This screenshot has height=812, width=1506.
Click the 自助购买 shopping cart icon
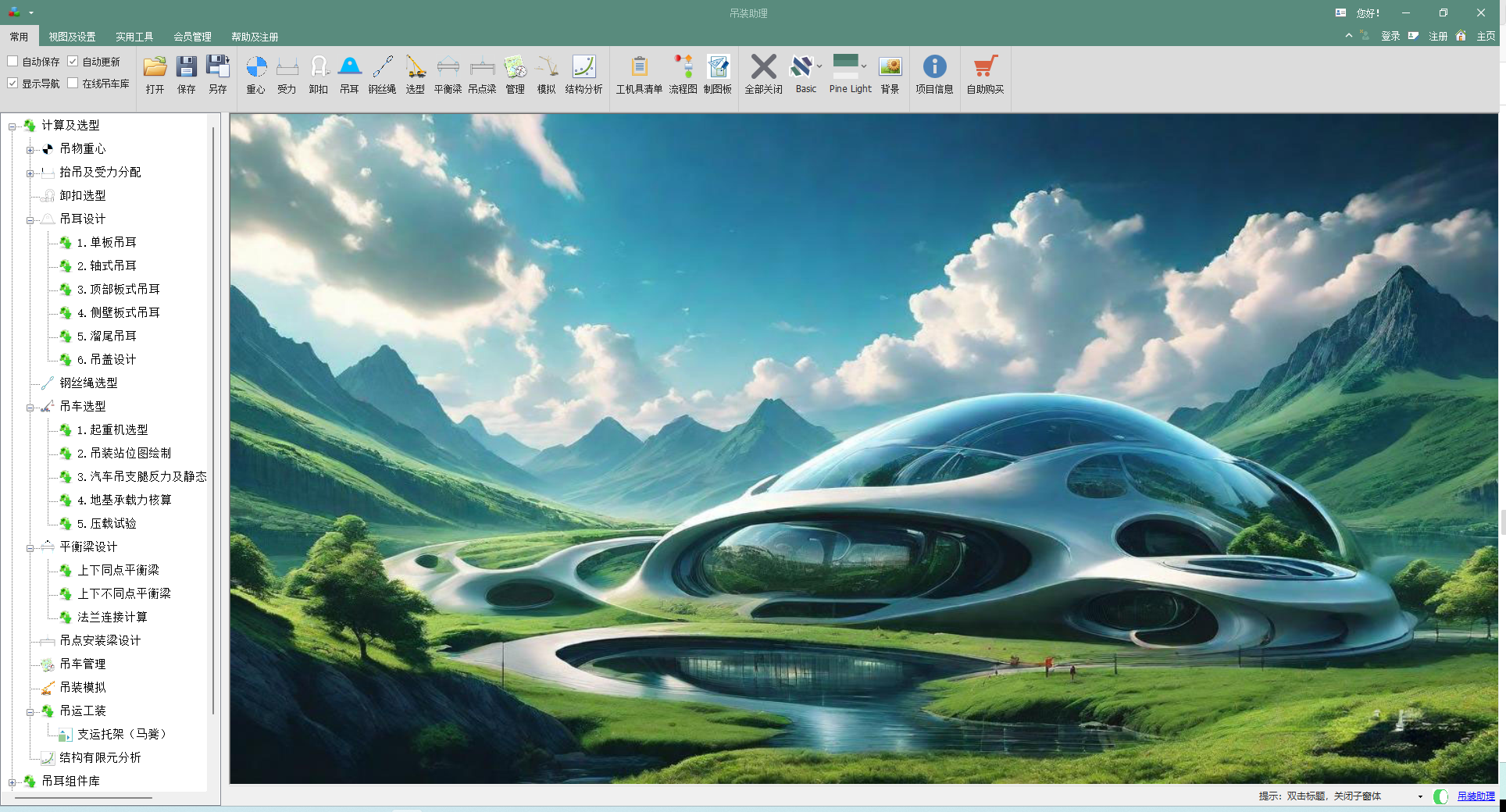point(985,75)
